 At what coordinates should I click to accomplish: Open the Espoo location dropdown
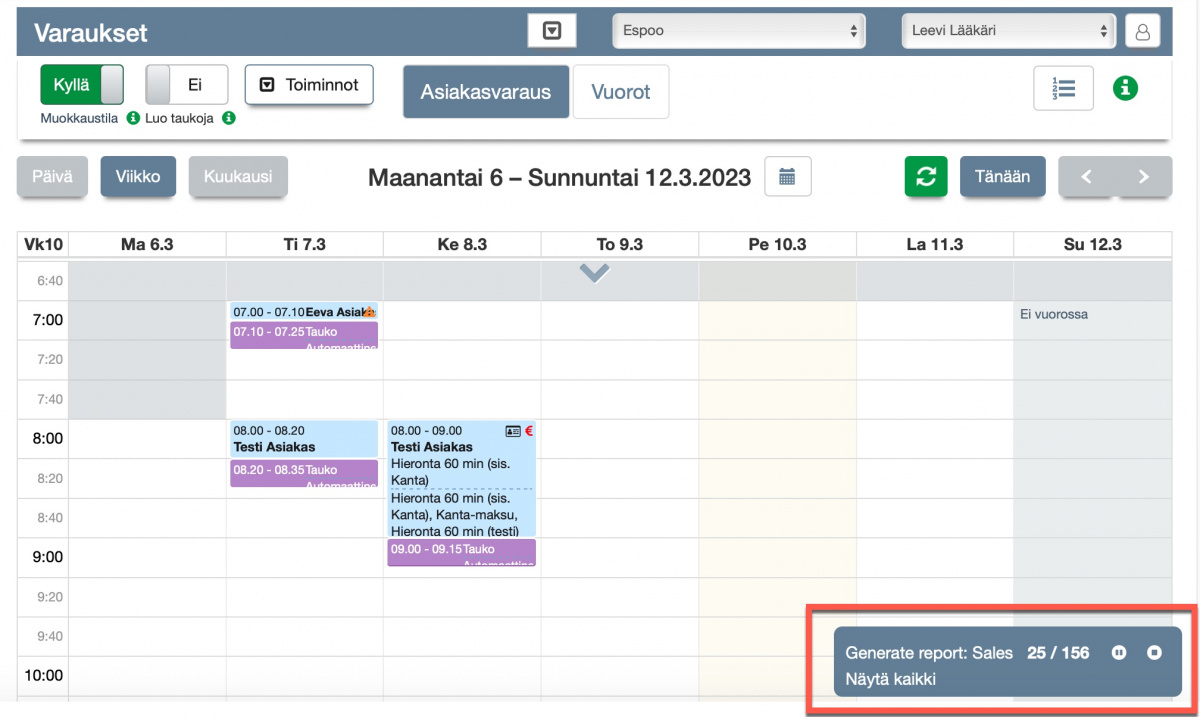coord(738,31)
